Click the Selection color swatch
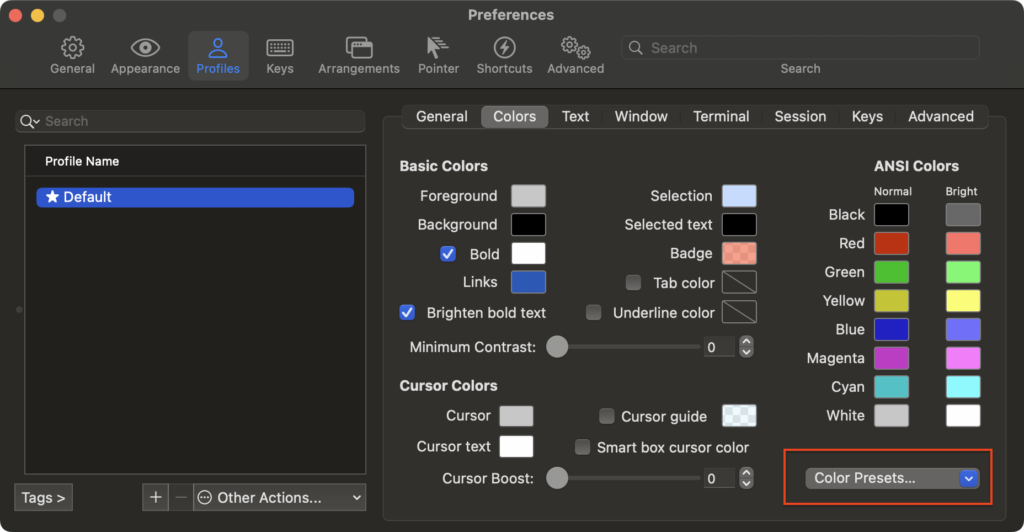Image resolution: width=1024 pixels, height=532 pixels. point(739,196)
